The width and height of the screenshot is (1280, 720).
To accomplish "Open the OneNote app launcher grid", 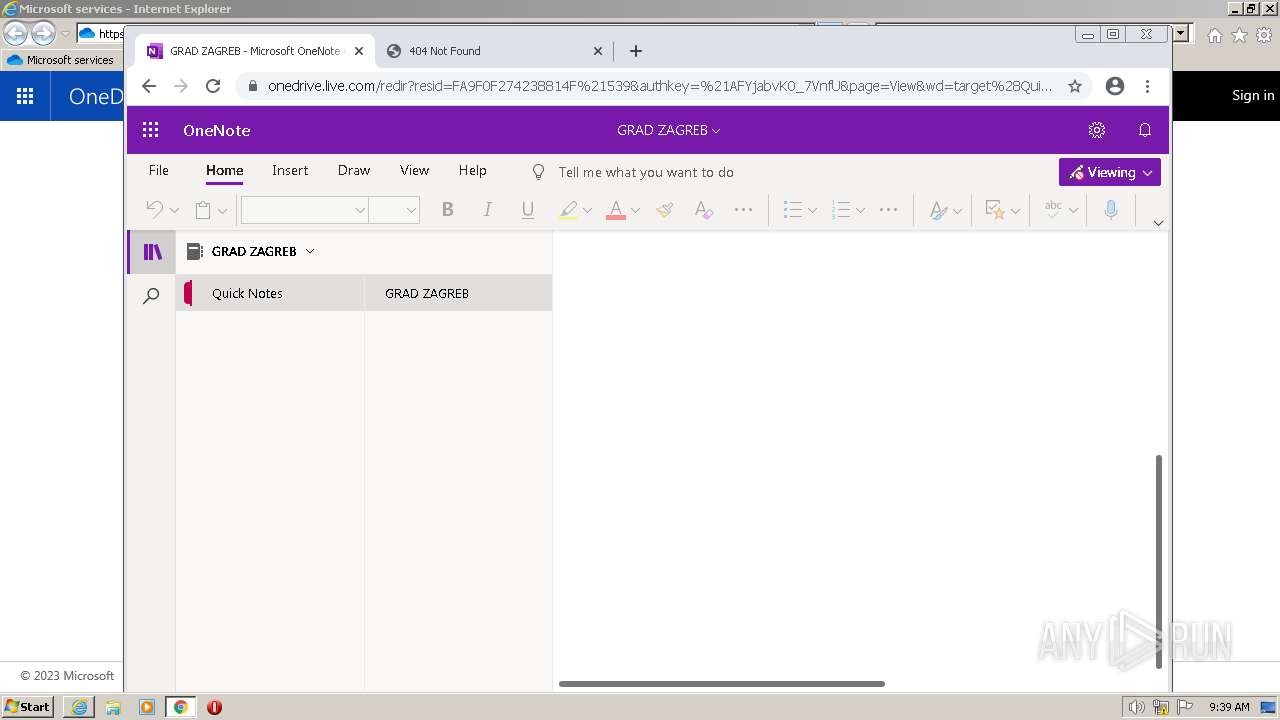I will [151, 130].
